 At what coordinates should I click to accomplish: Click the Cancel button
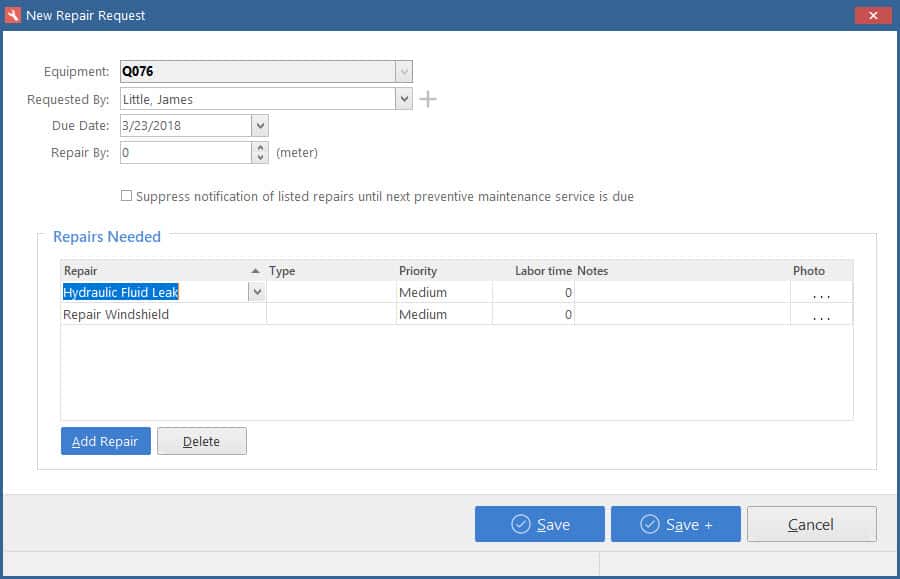pos(812,524)
